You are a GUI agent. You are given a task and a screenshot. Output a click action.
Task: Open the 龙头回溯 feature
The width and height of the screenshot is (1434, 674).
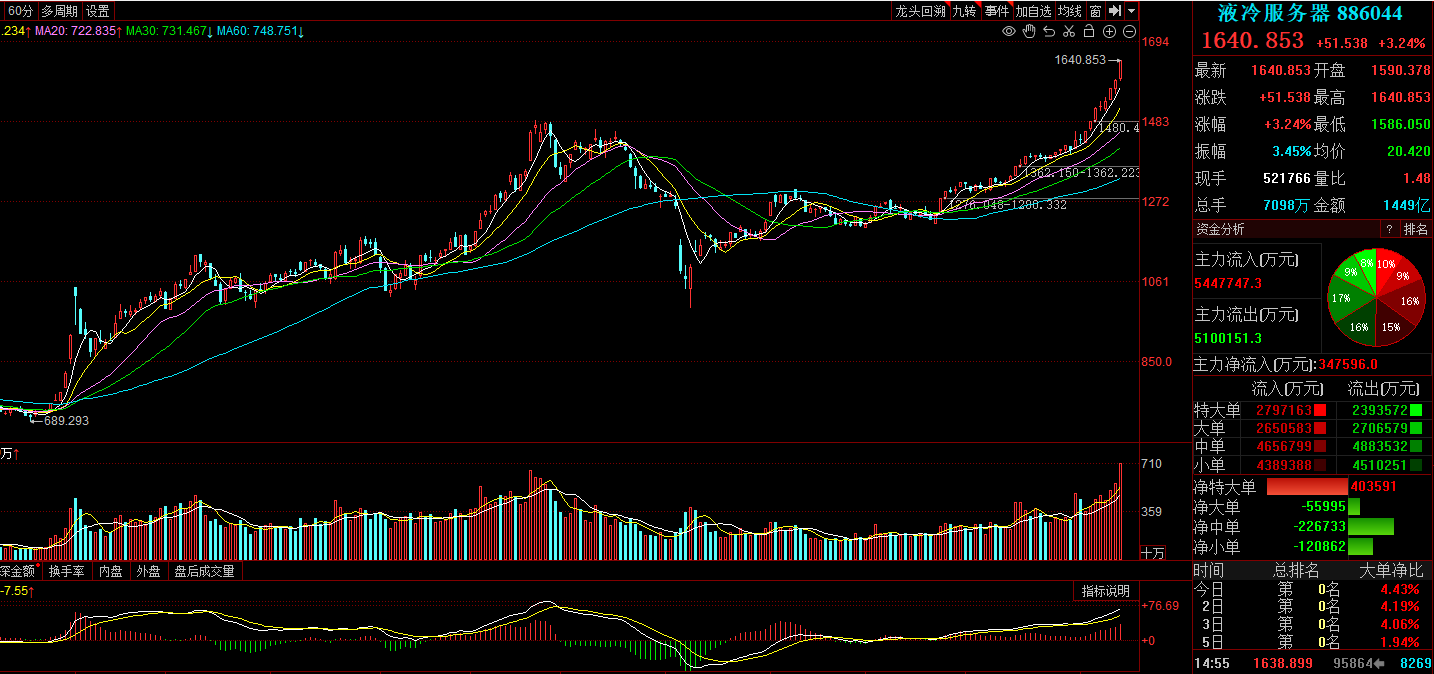[x=920, y=11]
